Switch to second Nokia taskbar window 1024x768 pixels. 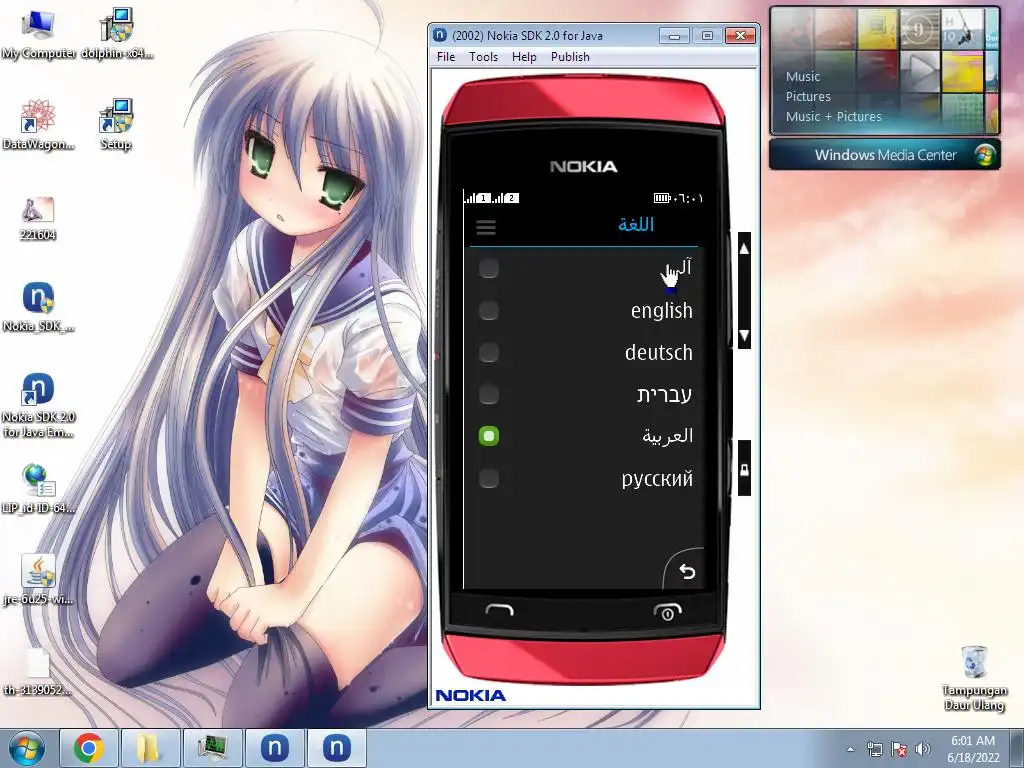pos(337,748)
